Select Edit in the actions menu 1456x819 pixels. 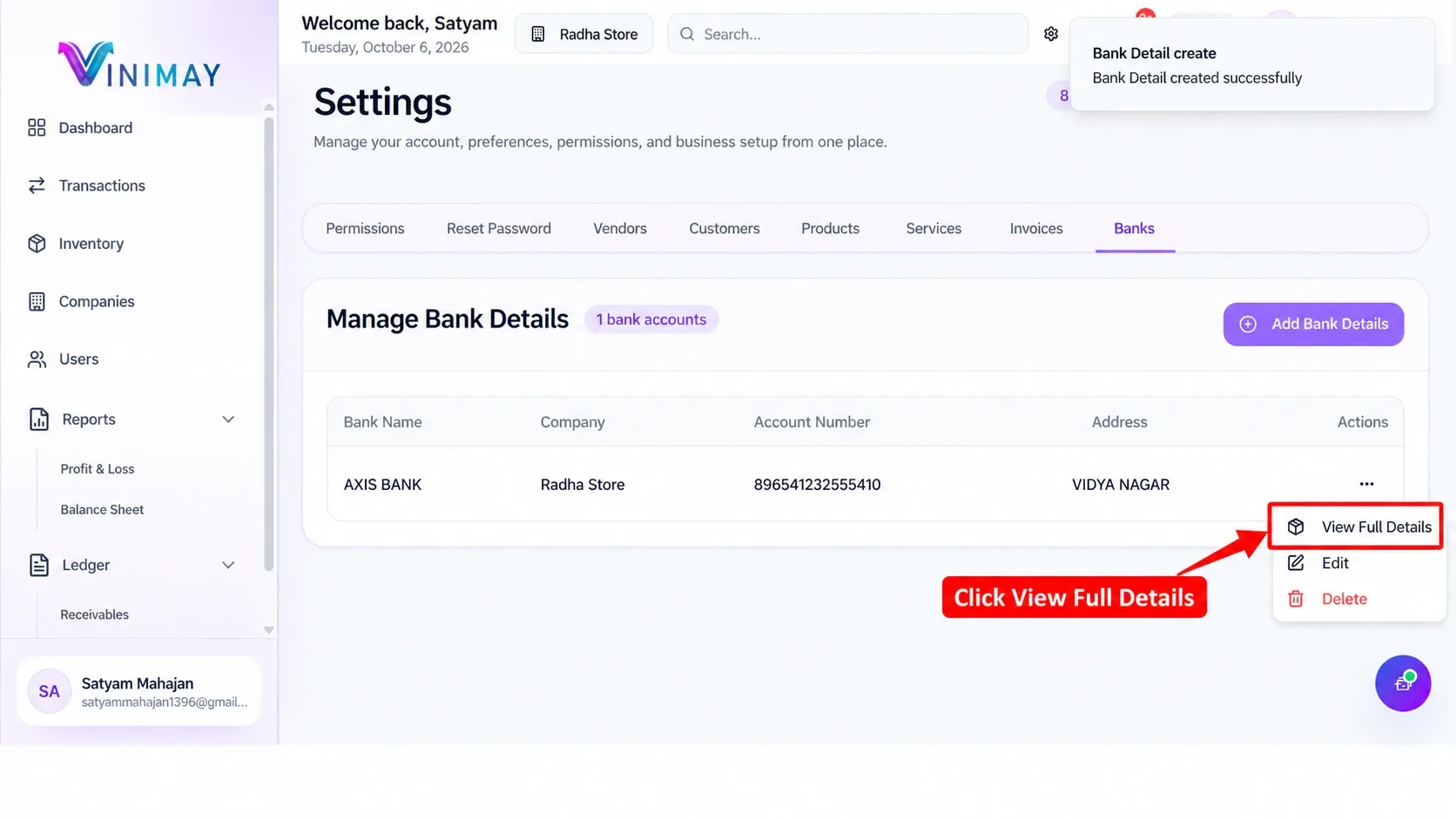tap(1335, 563)
